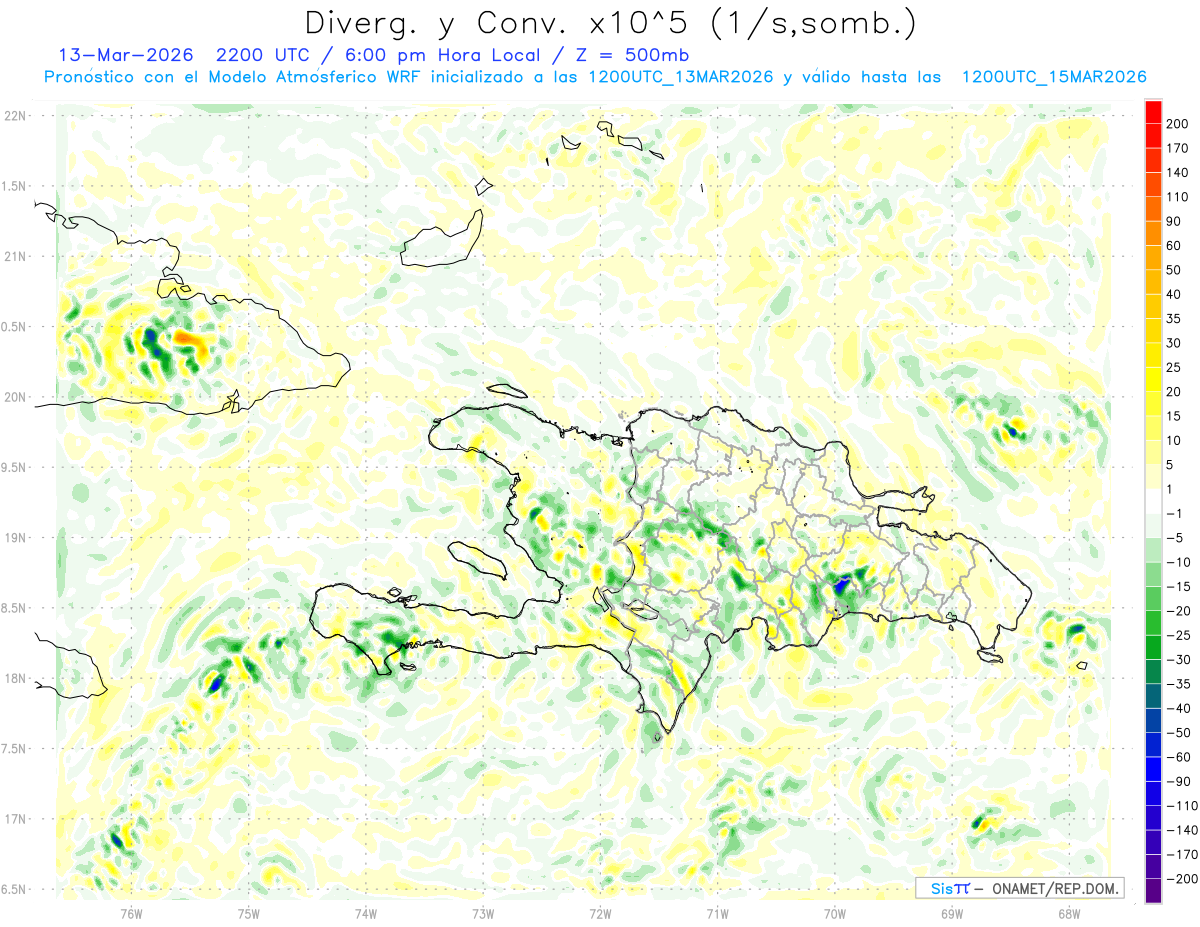Click the '73W' longitude label
The height and width of the screenshot is (927, 1200).
(483, 914)
